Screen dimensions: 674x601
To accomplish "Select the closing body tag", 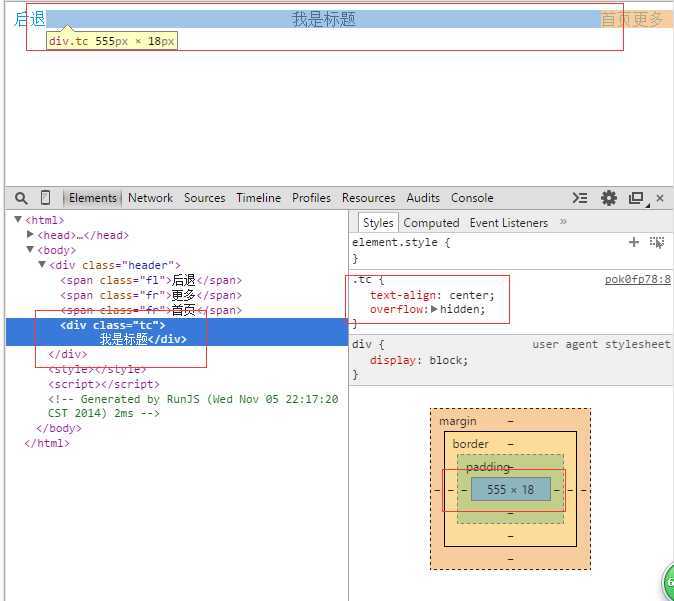I will tap(59, 428).
